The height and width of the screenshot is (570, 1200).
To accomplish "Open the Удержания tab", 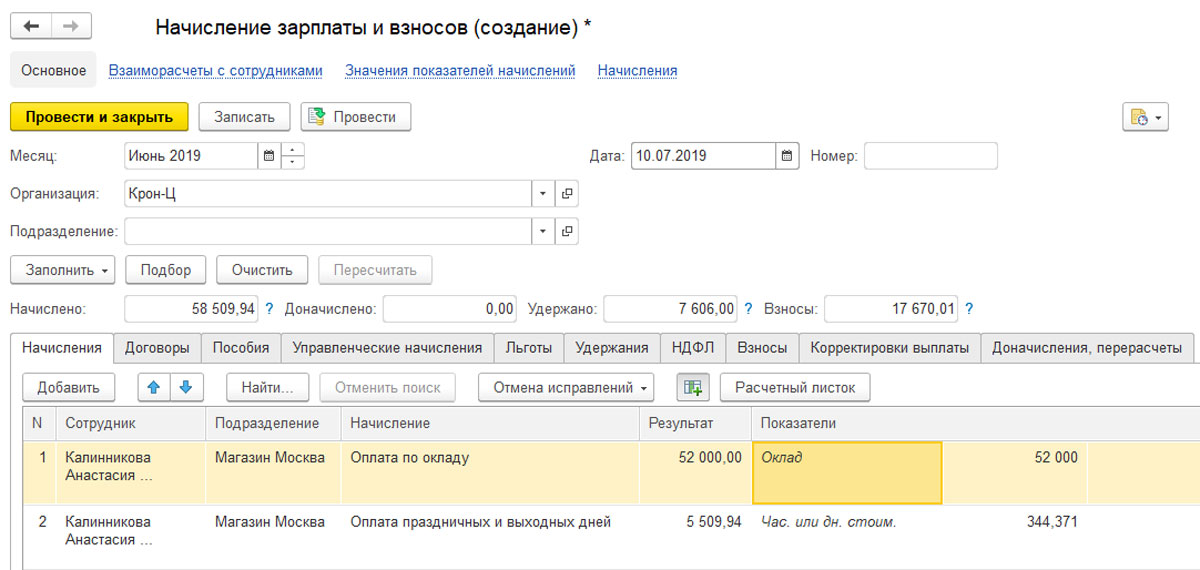I will (612, 348).
